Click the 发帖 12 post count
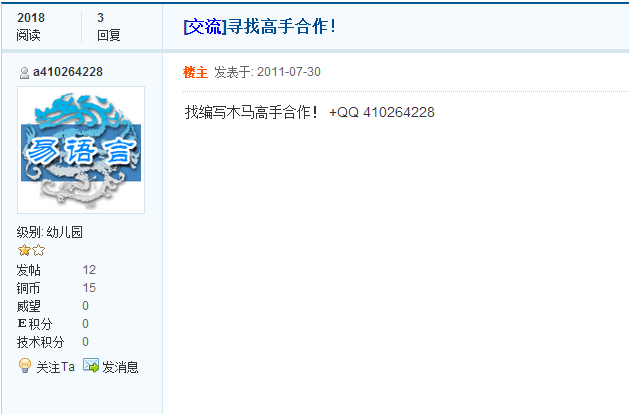Viewport: 629px width, 414px height. coord(56,270)
